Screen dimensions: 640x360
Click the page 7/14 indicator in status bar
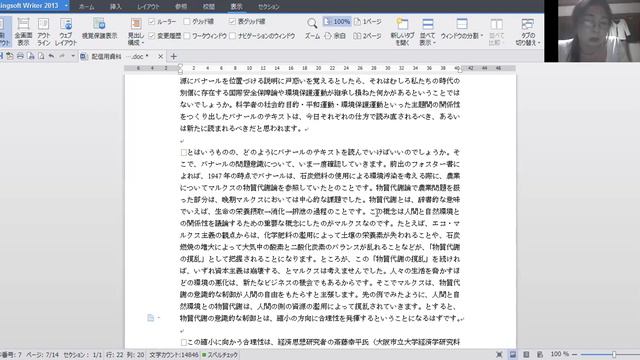pos(42,355)
